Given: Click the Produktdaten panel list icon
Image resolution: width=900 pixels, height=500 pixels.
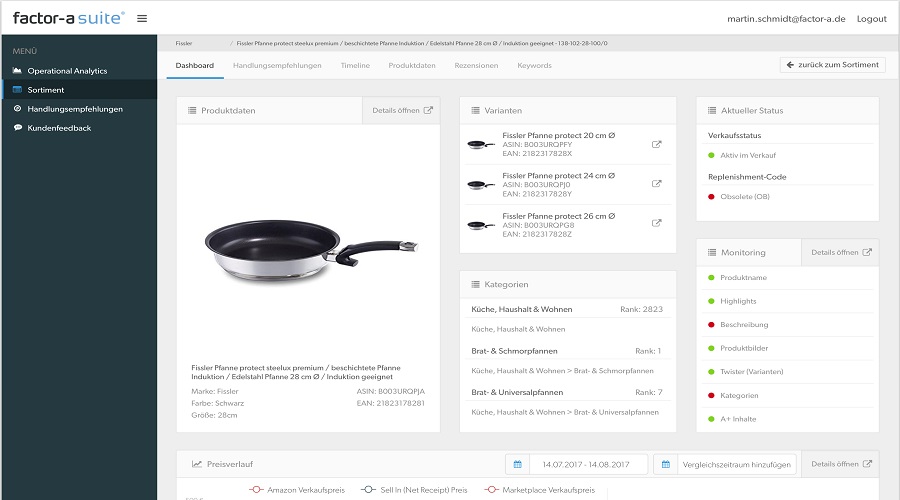Looking at the screenshot, I should (192, 110).
